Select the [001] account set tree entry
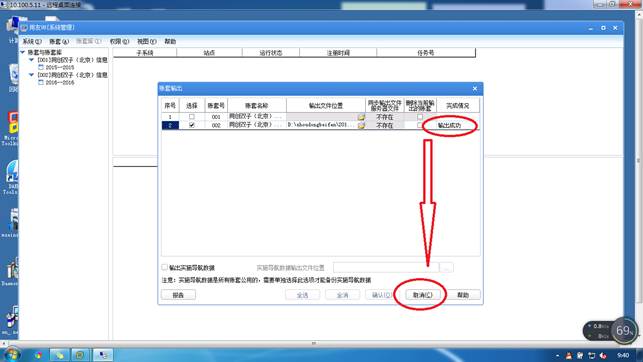The image size is (643, 362). [72, 60]
